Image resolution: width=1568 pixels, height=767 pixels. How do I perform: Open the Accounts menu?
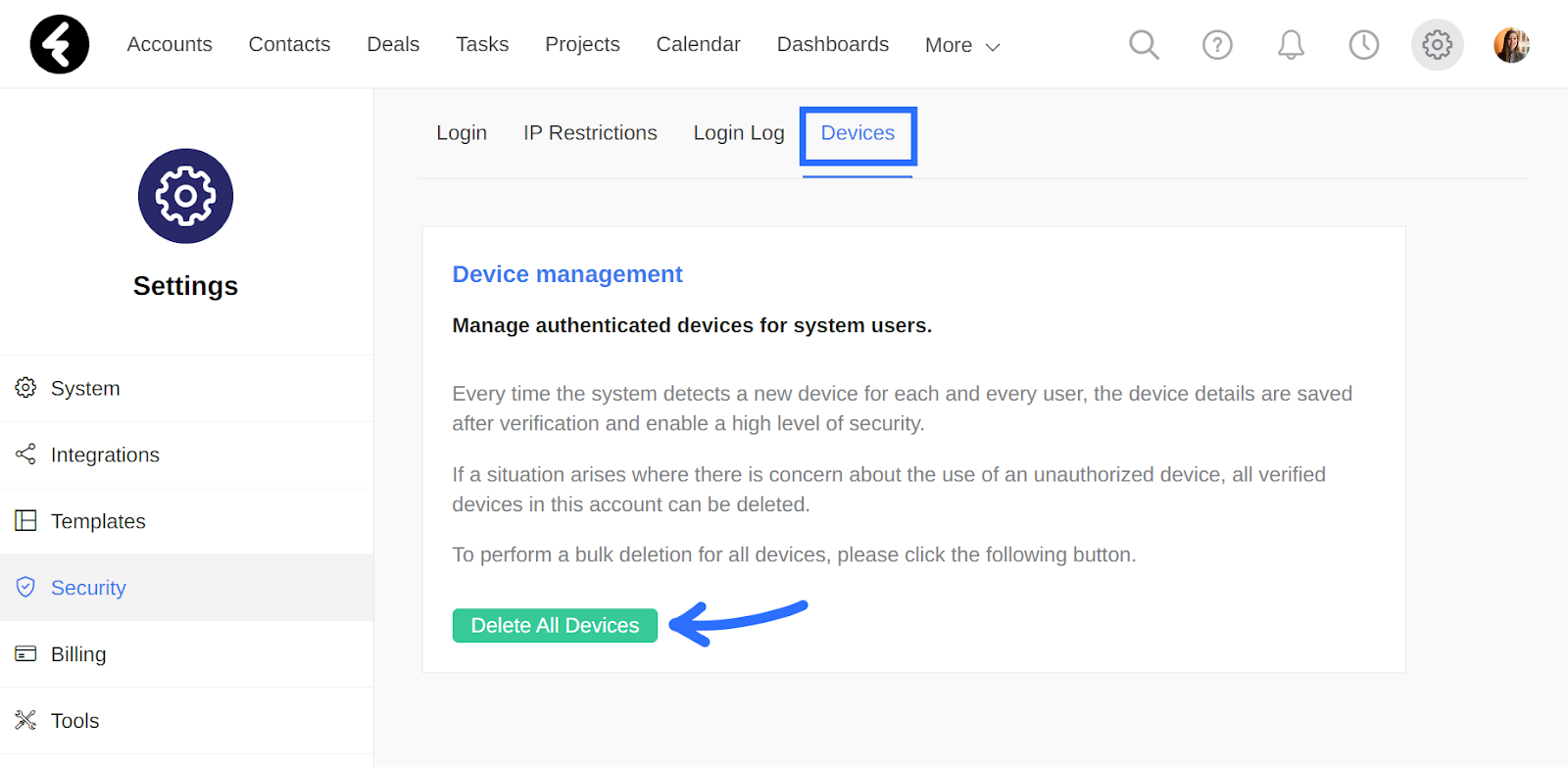(x=170, y=44)
